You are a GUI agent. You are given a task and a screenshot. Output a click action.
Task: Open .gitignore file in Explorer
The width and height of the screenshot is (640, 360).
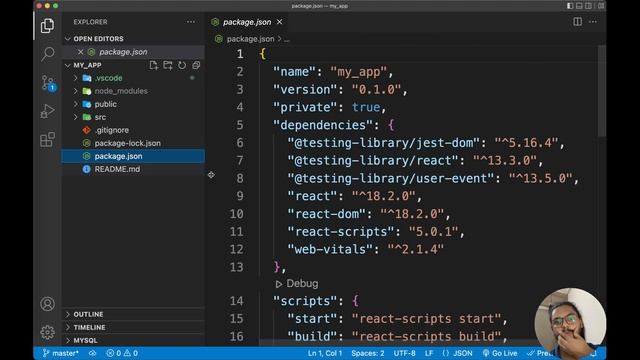point(111,130)
